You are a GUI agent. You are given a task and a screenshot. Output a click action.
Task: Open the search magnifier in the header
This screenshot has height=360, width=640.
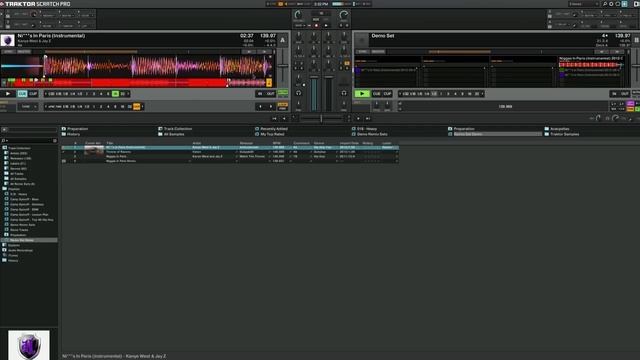[x=605, y=4]
